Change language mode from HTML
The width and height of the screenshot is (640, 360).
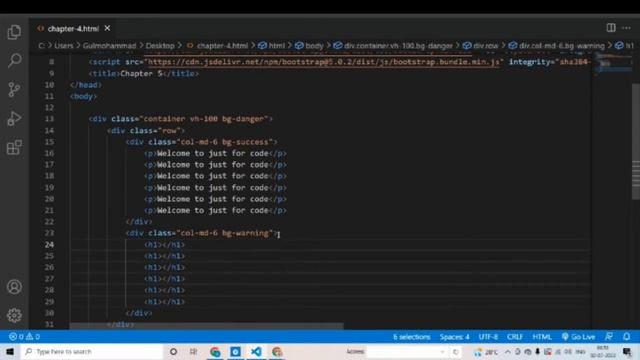[x=542, y=337]
